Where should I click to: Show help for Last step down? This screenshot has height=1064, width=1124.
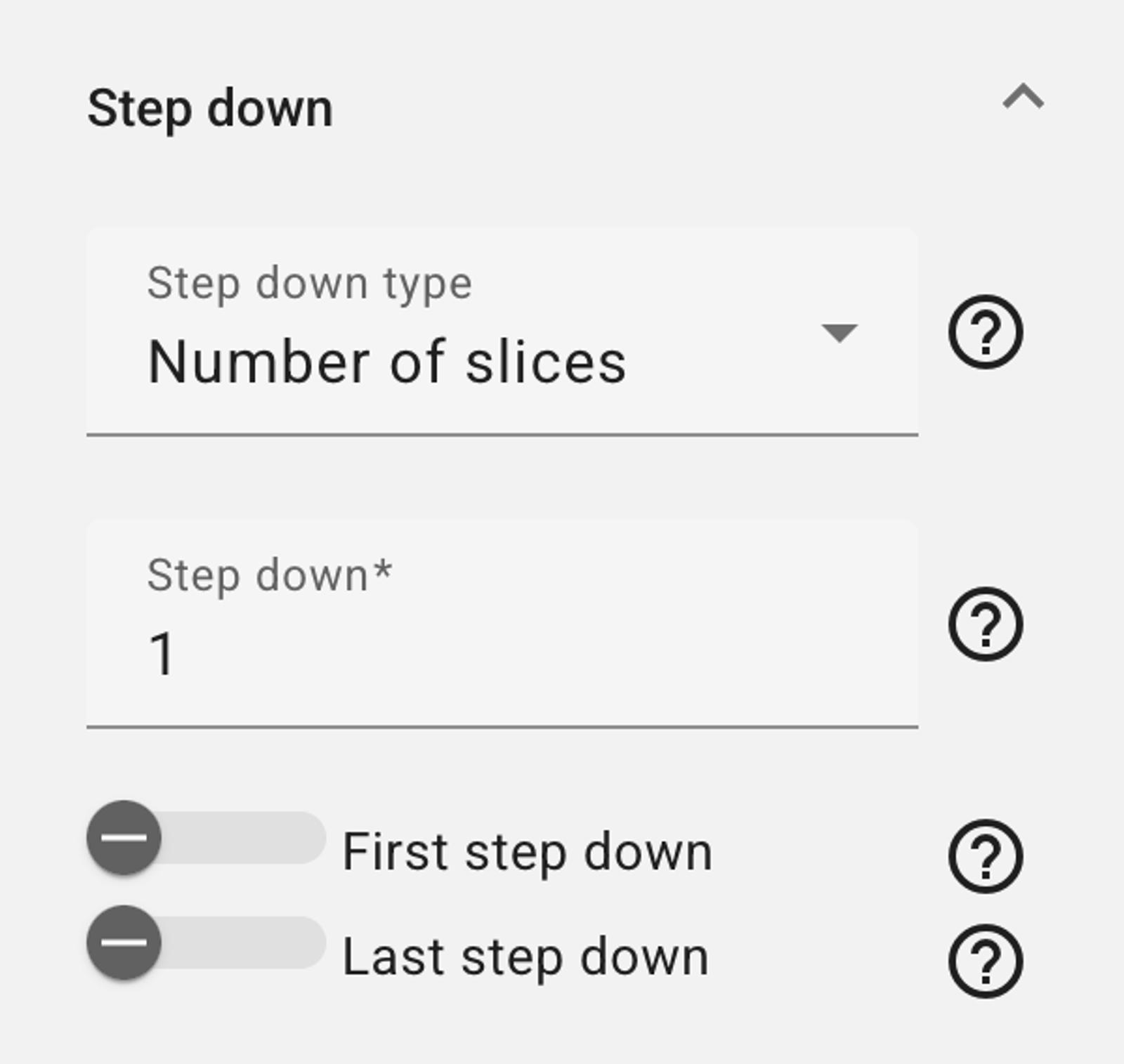pyautogui.click(x=985, y=960)
